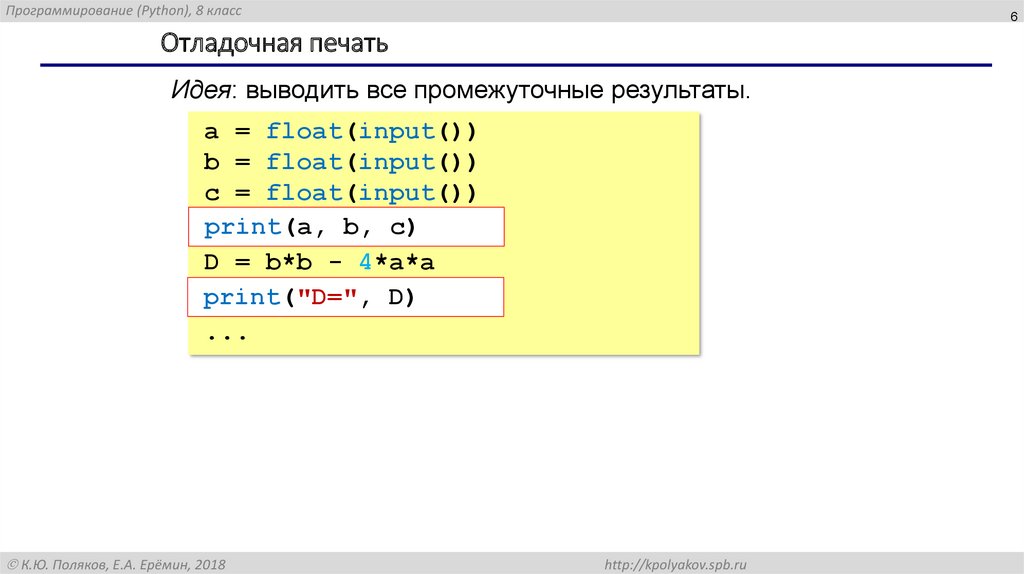Click the blue line under the title

click(x=515, y=66)
